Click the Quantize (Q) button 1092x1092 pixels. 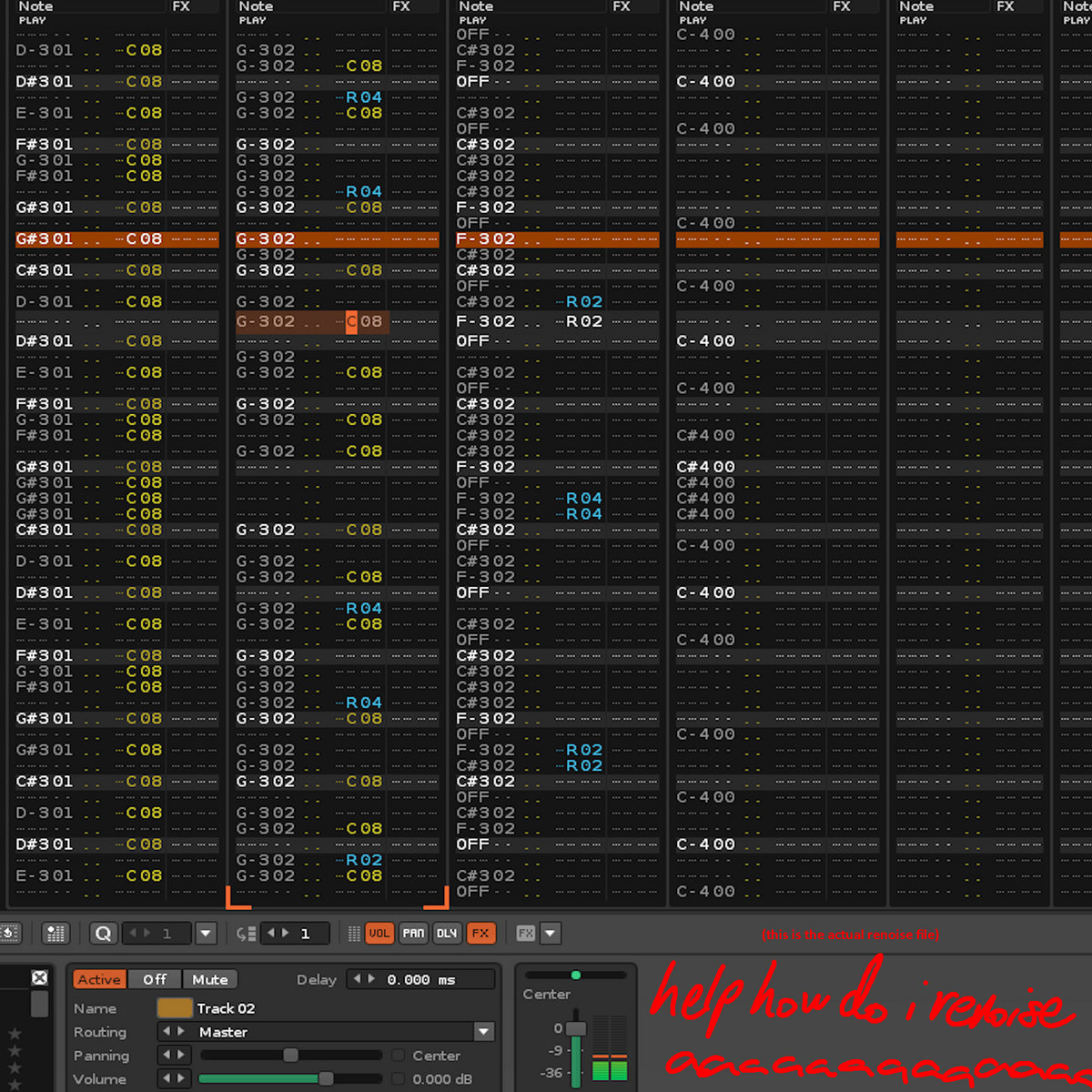coord(103,933)
